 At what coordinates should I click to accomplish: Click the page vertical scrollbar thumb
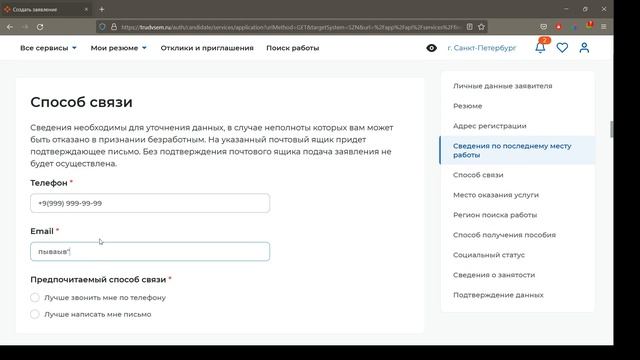[x=611, y=129]
